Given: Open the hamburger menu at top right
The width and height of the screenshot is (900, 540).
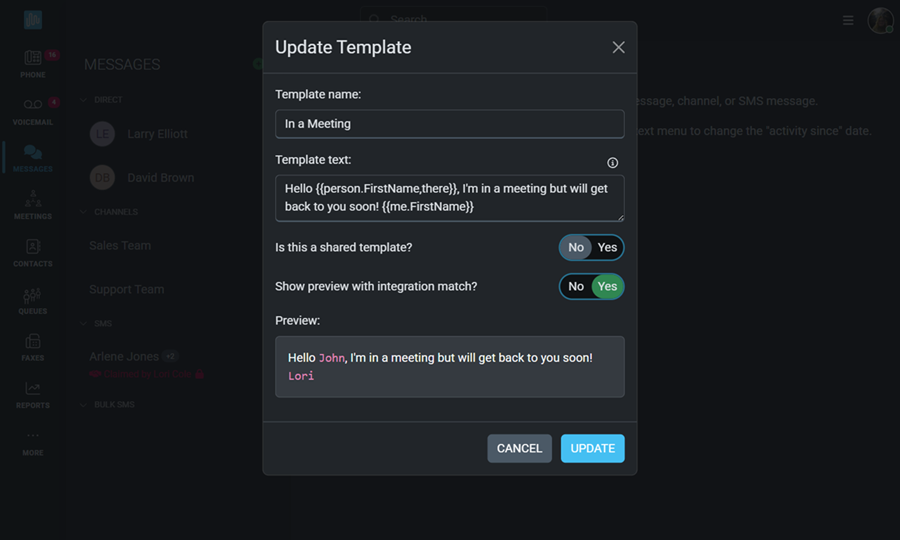Looking at the screenshot, I should tap(848, 20).
